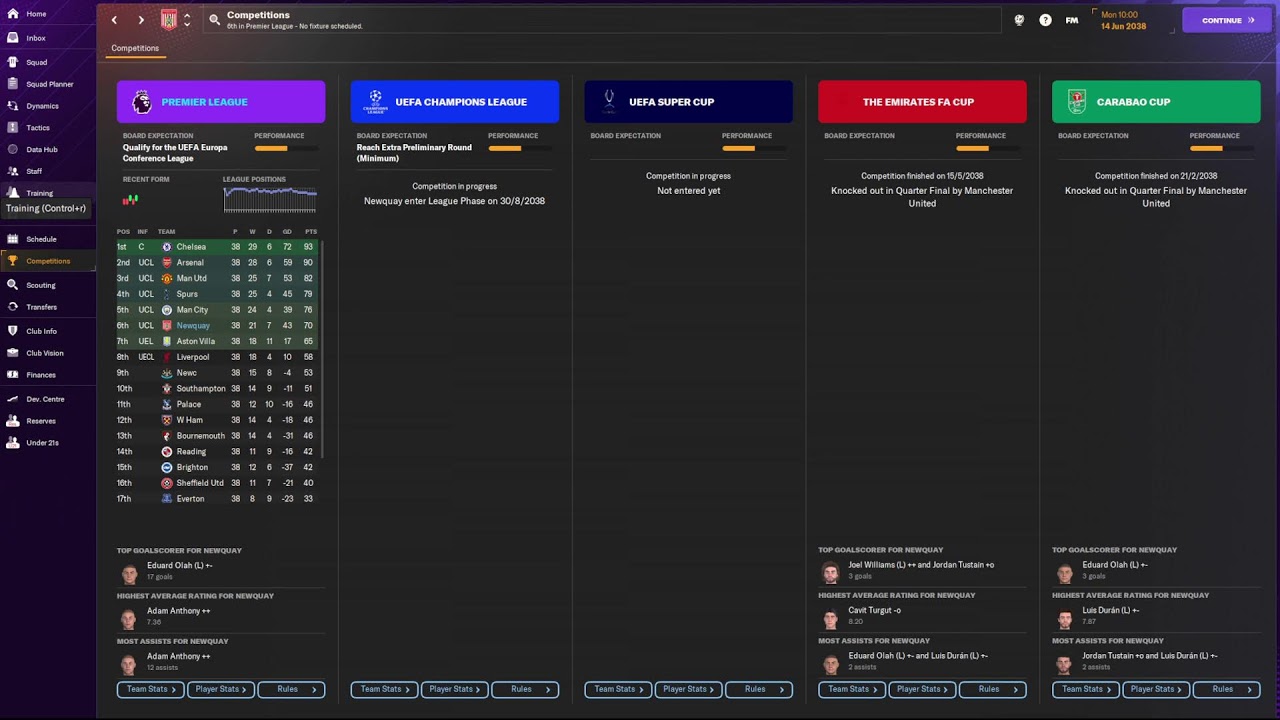This screenshot has width=1280, height=720.
Task: Open the Data Hub icon
Action: coord(13,149)
